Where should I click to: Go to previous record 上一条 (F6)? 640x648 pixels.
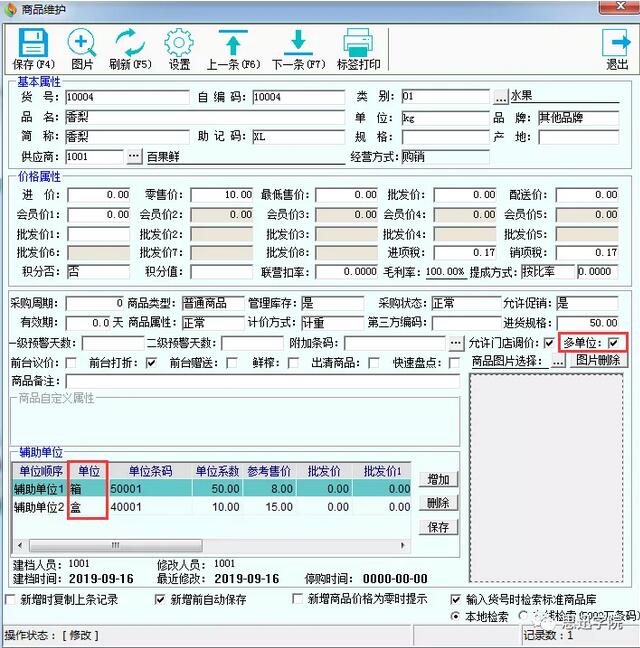[232, 44]
